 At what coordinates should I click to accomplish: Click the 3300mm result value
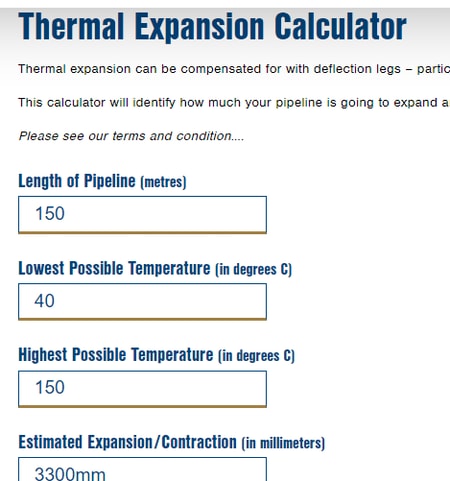[x=70, y=474]
